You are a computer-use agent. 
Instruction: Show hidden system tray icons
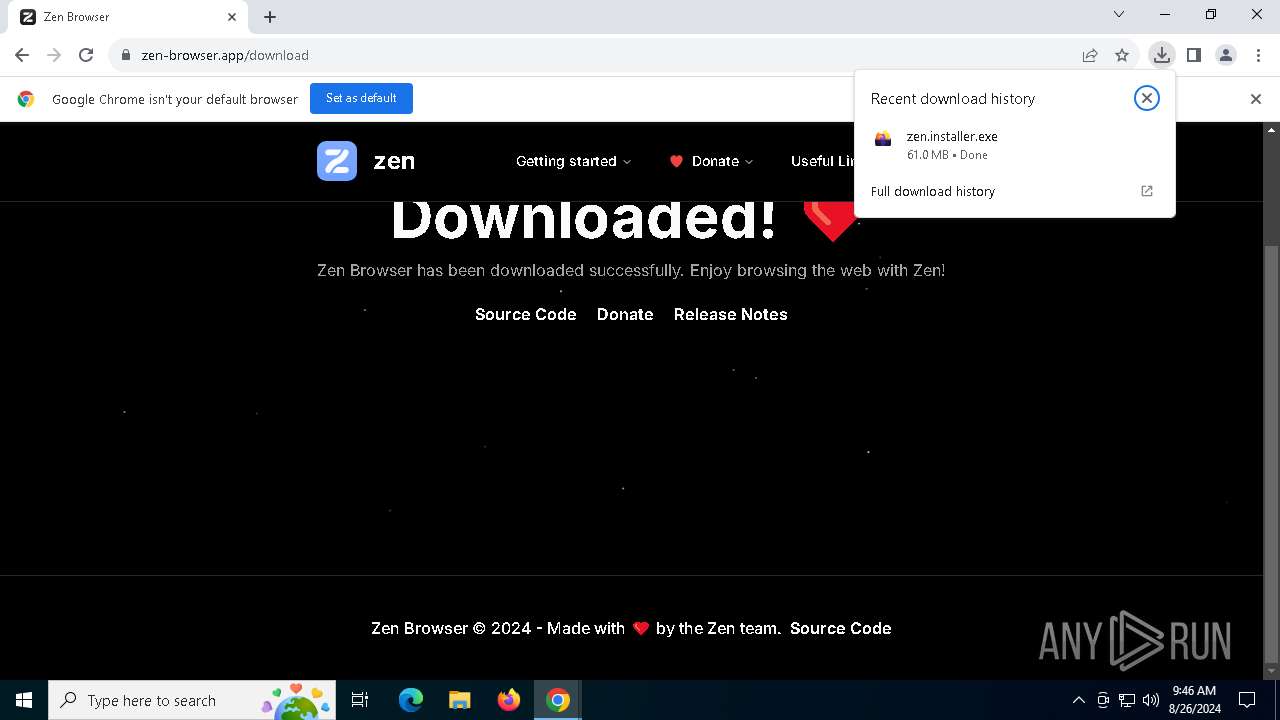(1078, 700)
